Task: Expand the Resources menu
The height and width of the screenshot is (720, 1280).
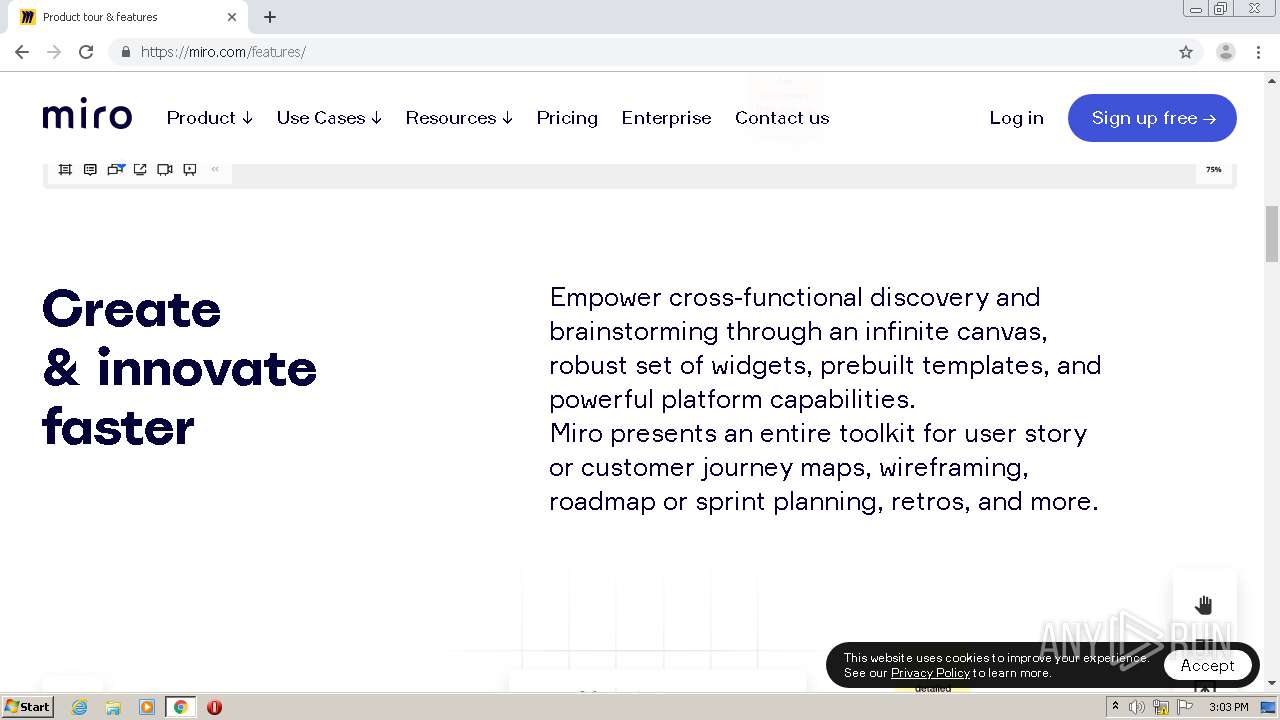Action: tap(459, 118)
